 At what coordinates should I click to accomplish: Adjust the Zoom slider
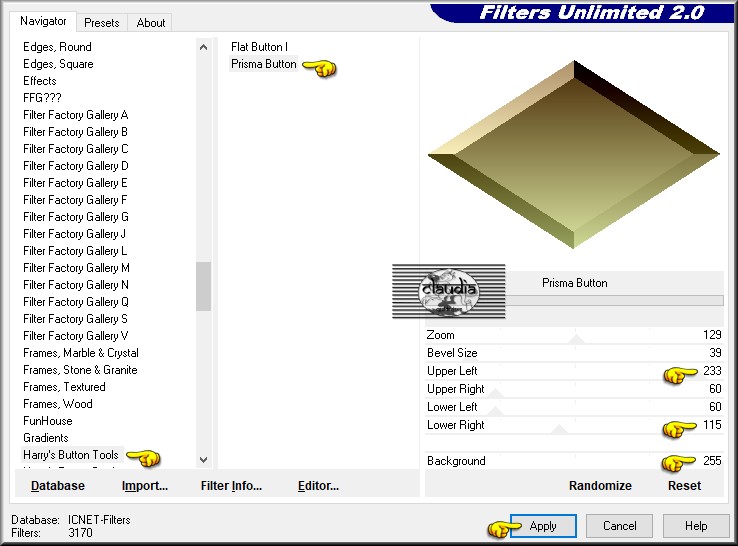574,335
